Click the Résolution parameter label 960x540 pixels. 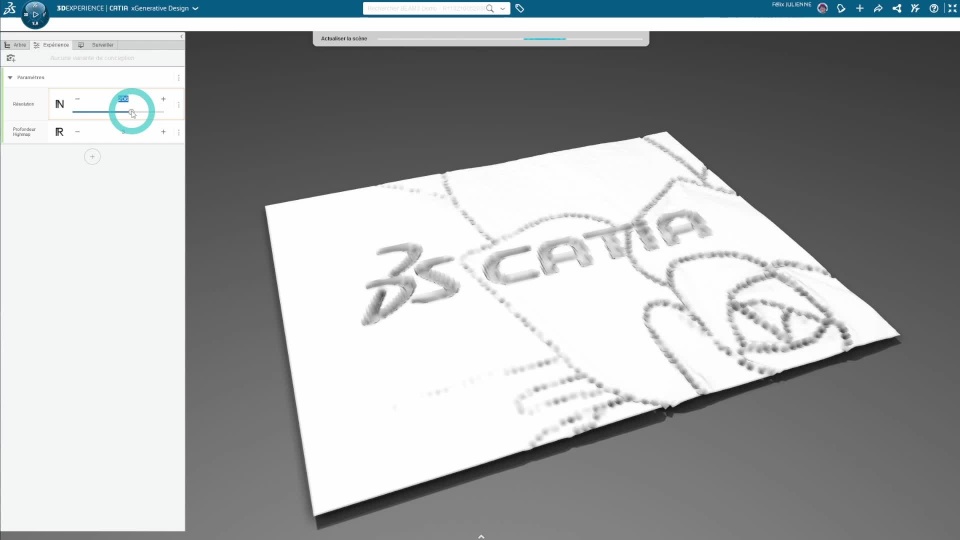(x=23, y=104)
